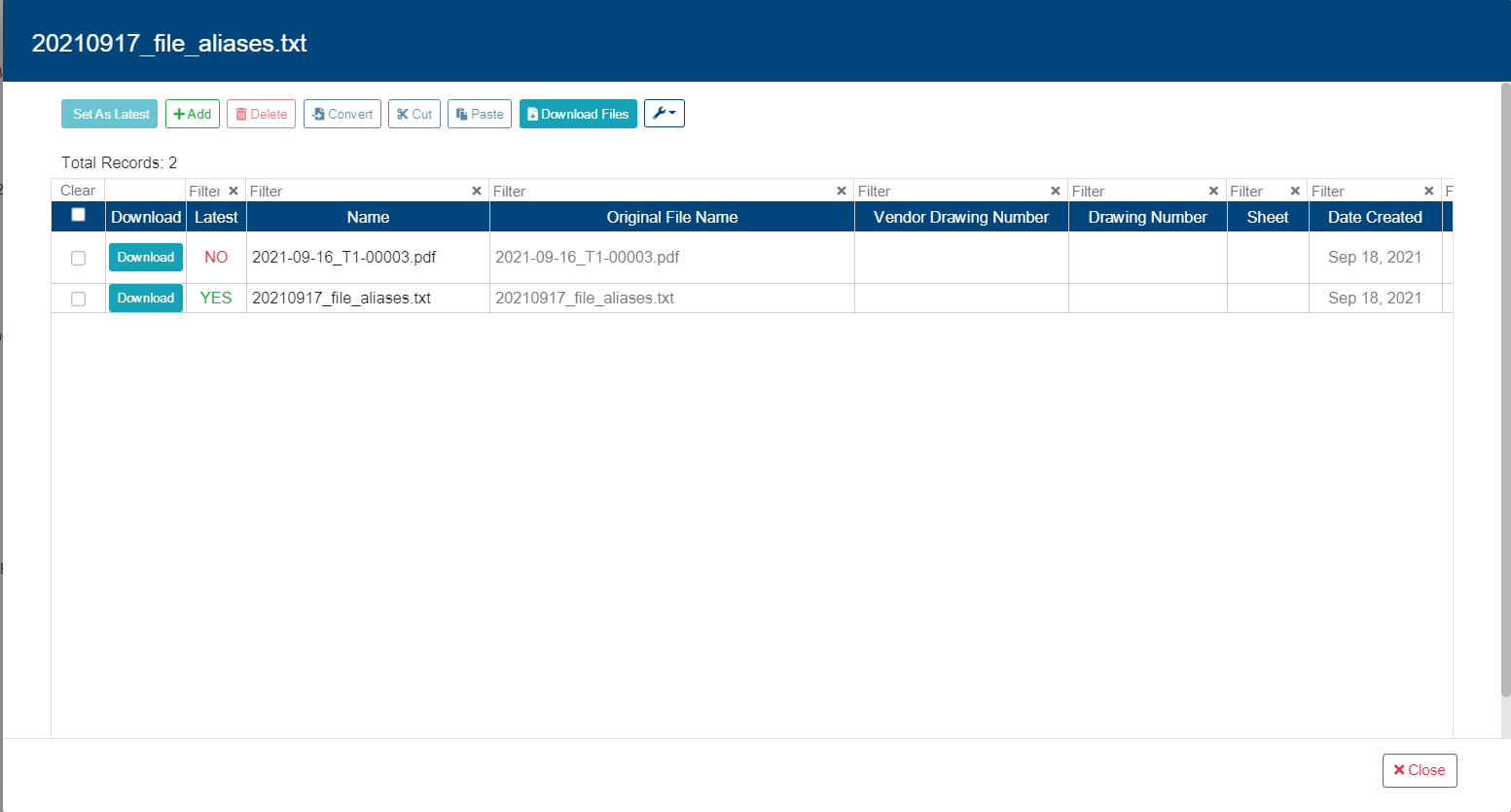
Task: Focus the Drawing Number filter field
Action: pyautogui.click(x=1138, y=191)
